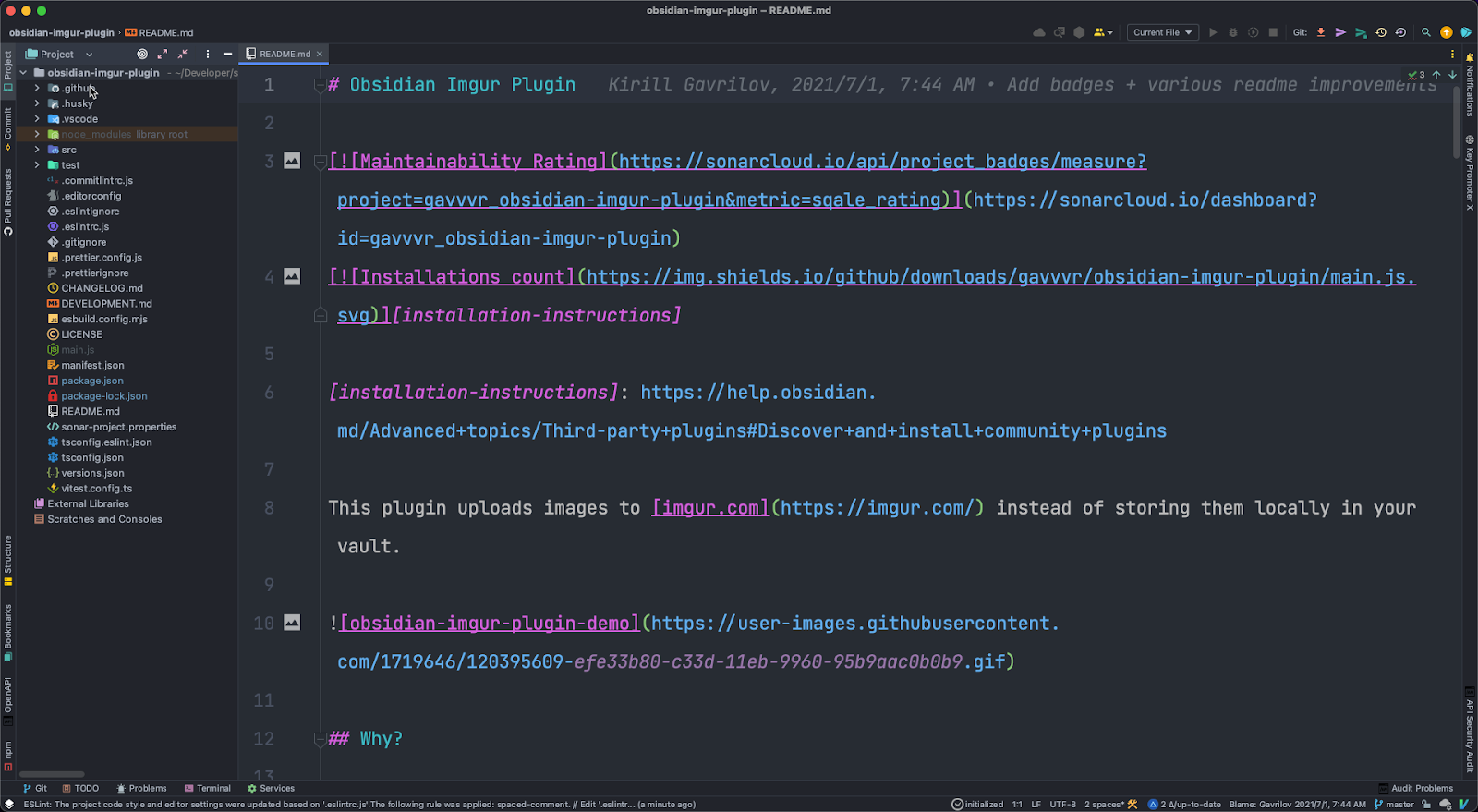Toggle the Pull Requests side tool window
The width and height of the screenshot is (1478, 812).
click(8, 201)
